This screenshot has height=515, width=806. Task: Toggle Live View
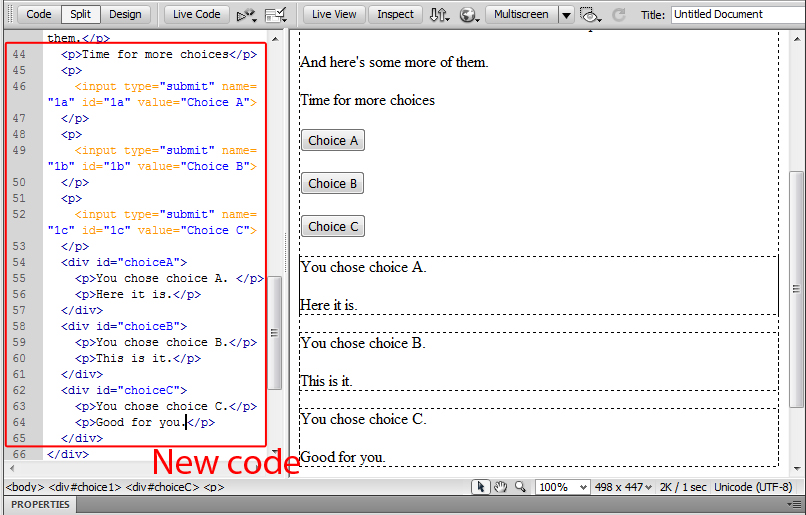[x=334, y=14]
